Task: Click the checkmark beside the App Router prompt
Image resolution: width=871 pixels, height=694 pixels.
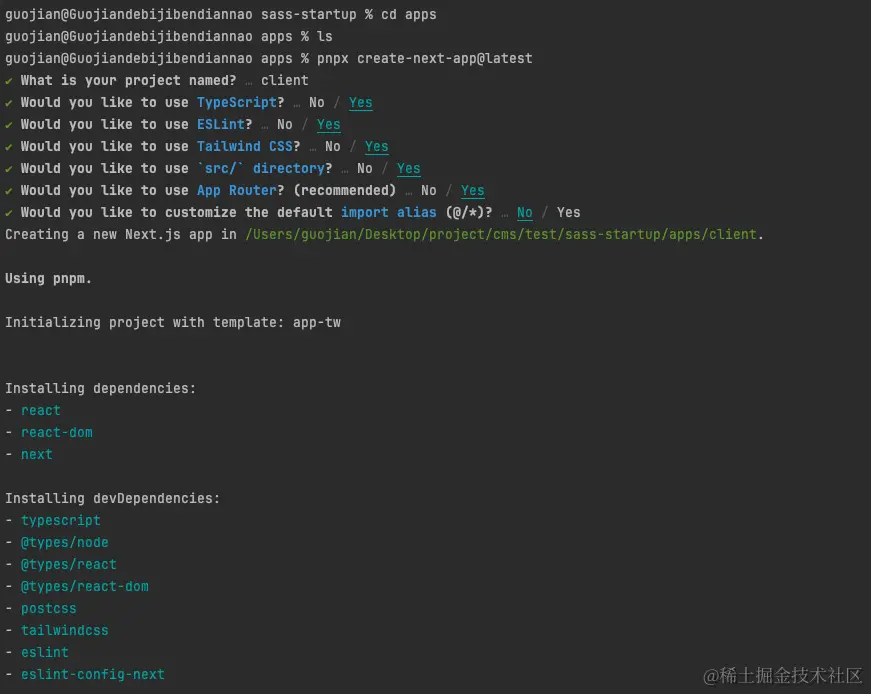Action: (x=9, y=191)
